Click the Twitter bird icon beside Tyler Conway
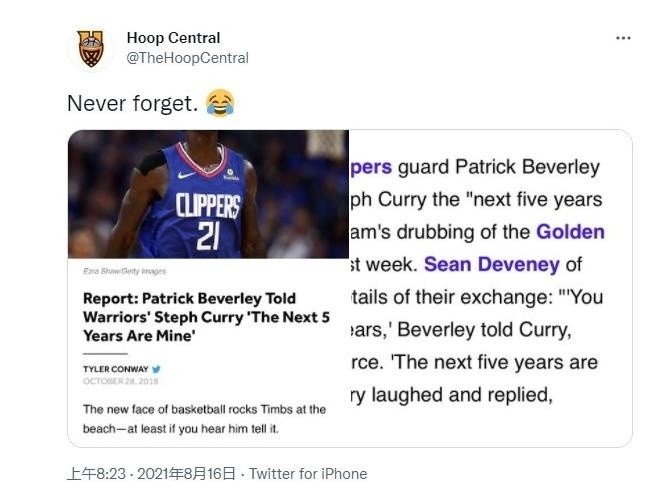Image resolution: width=647 pixels, height=492 pixels. [x=156, y=369]
